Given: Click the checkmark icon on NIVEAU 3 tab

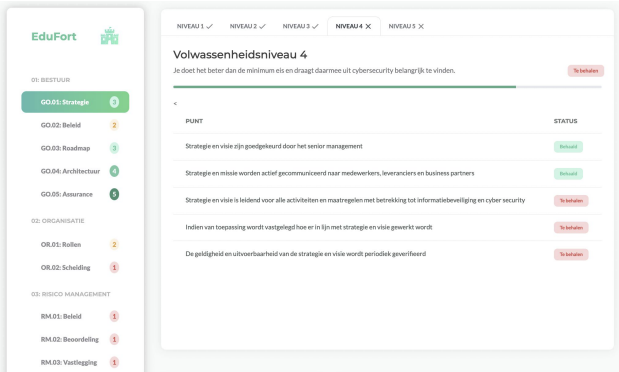Looking at the screenshot, I should [315, 26].
